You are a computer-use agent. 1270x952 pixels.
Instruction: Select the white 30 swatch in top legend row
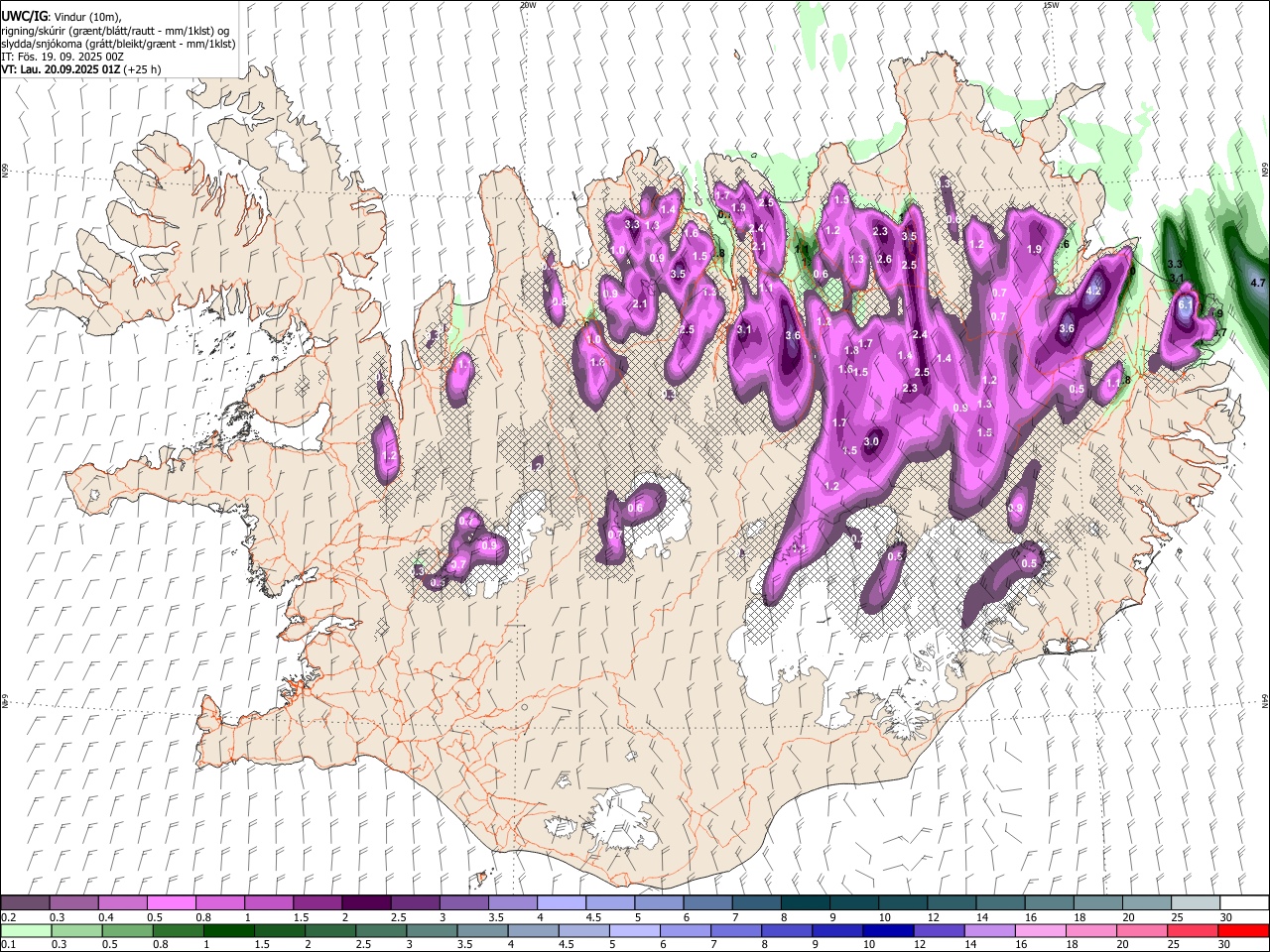point(1243,903)
